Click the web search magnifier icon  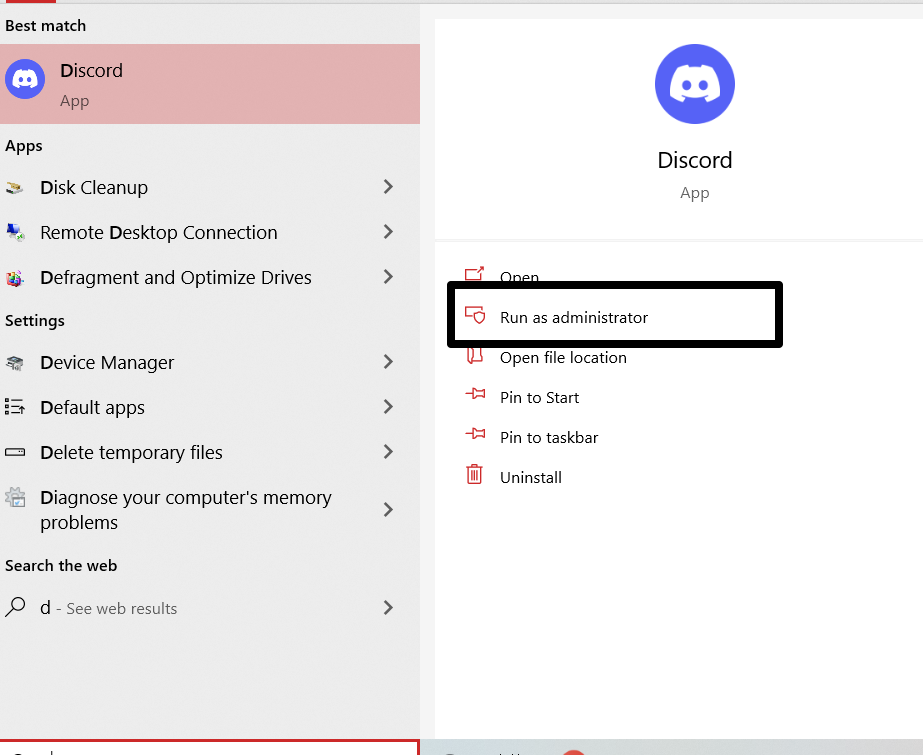[x=15, y=607]
